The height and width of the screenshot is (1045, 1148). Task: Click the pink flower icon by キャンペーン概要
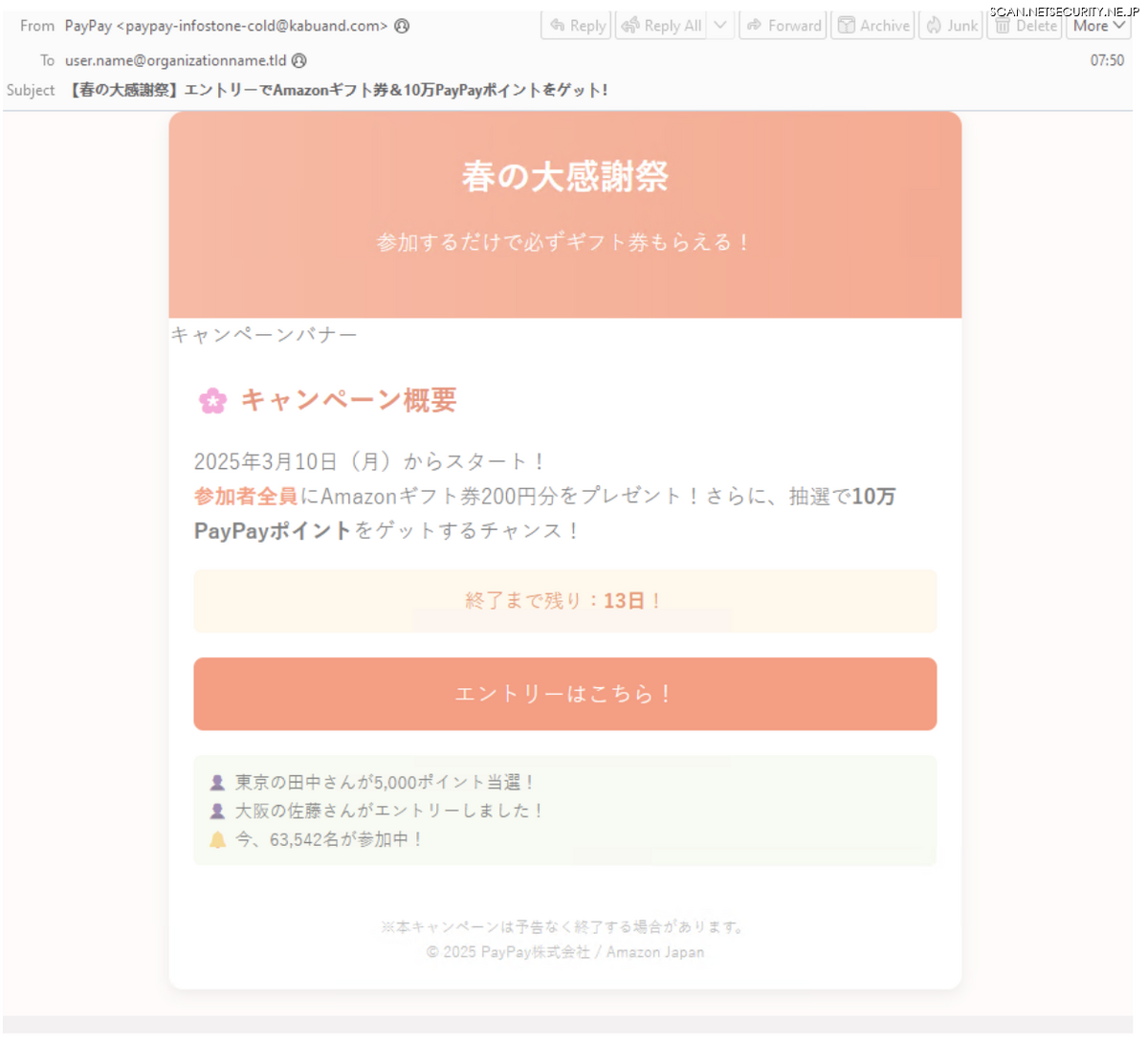pos(212,401)
